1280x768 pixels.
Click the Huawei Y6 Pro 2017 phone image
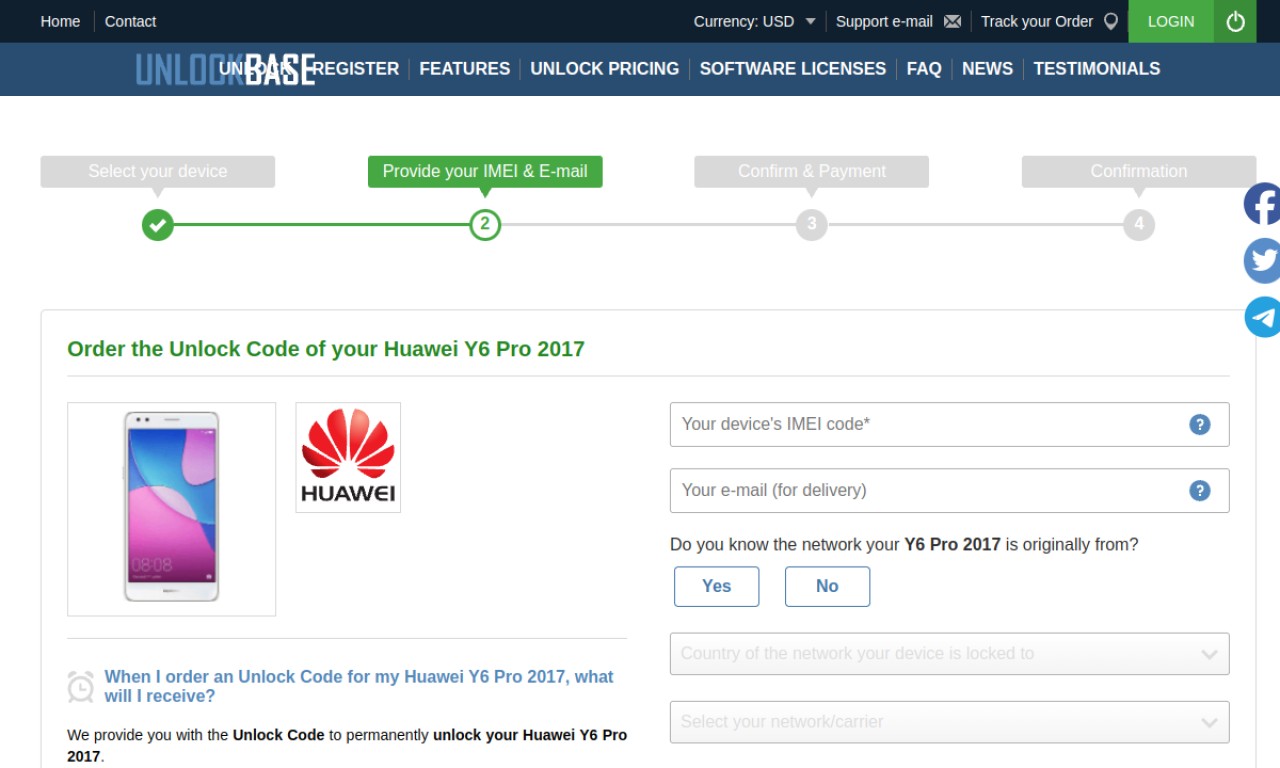click(x=171, y=509)
